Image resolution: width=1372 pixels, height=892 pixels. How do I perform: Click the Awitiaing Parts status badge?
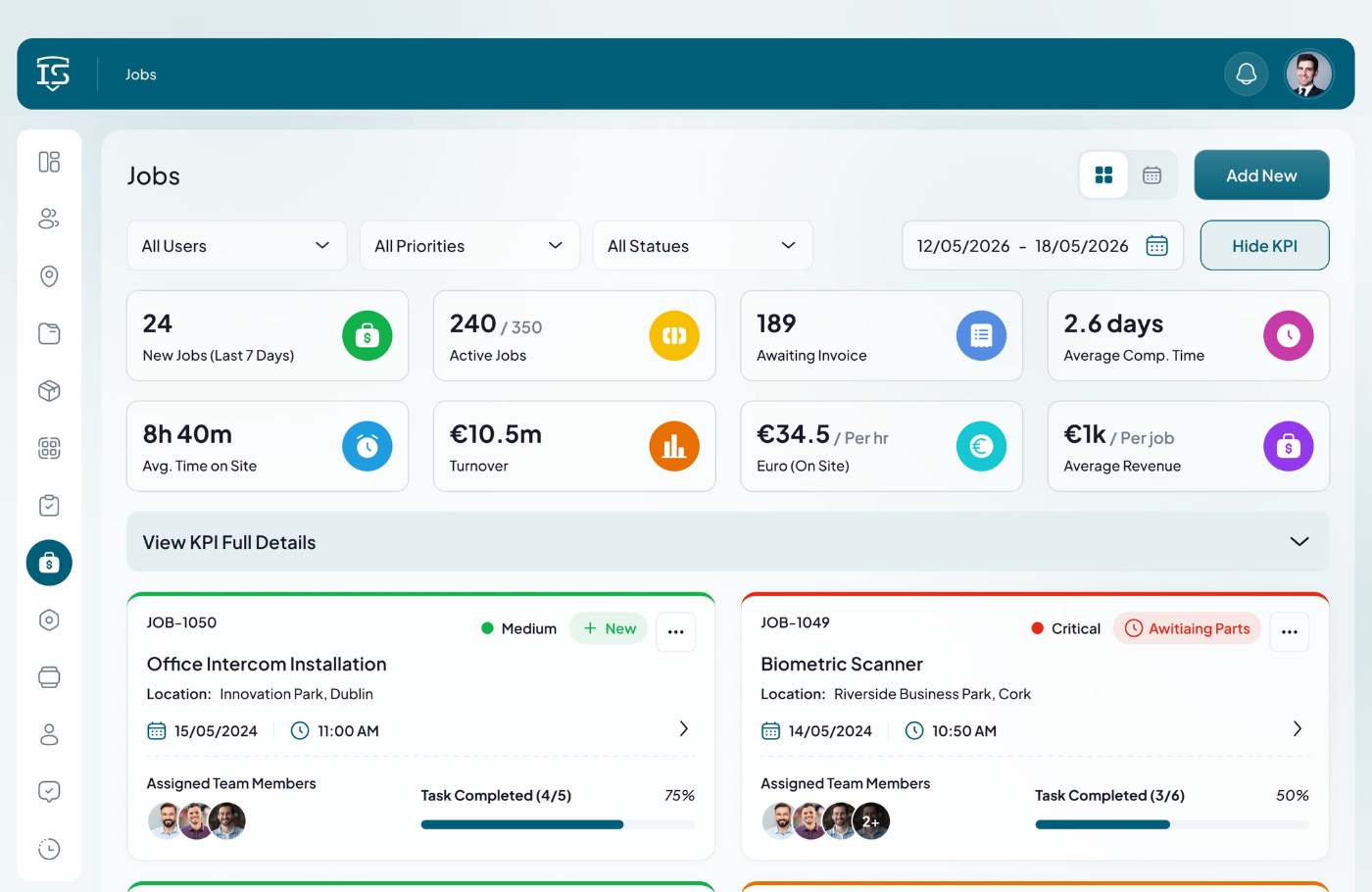1187,628
